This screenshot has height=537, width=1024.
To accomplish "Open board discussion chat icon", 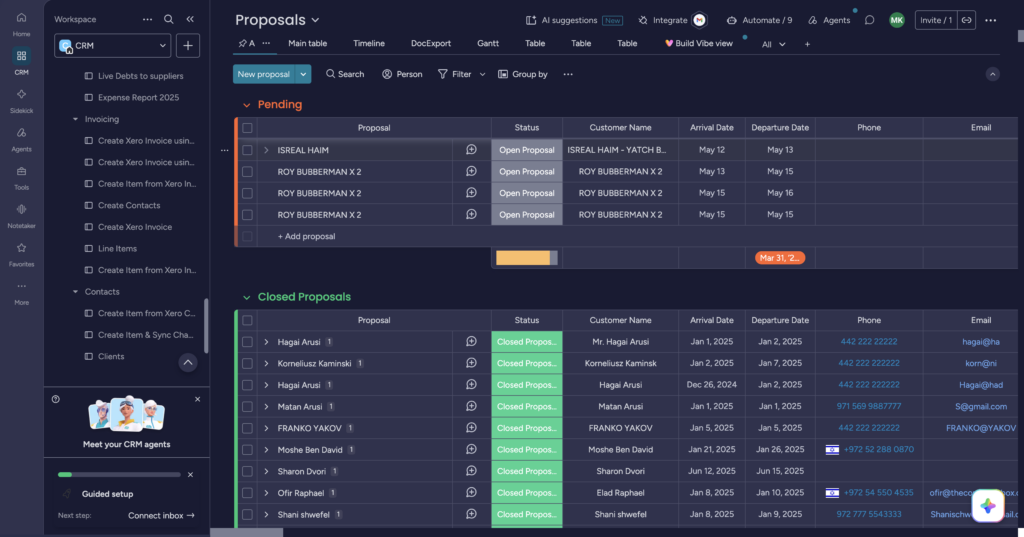I will coord(869,20).
